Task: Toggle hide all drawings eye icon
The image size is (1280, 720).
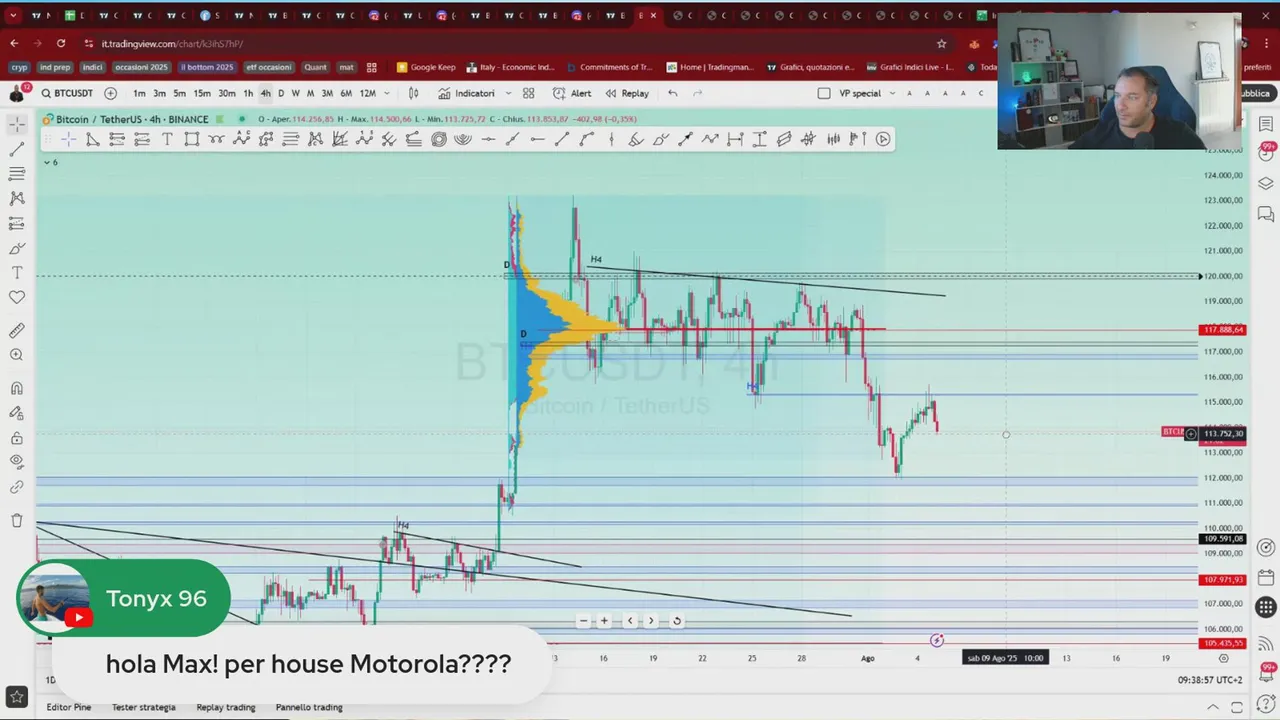Action: (x=17, y=462)
